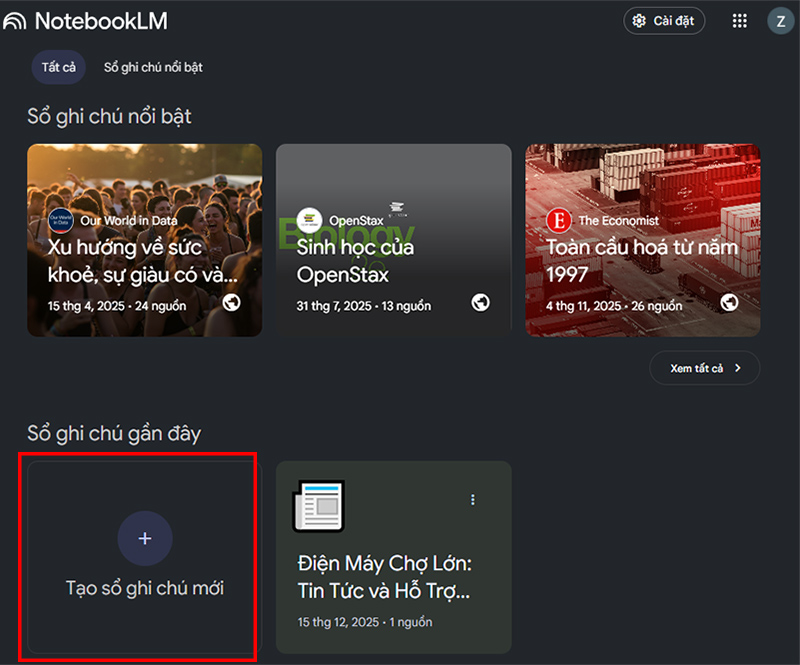Open the account avatar Z
Image resolution: width=800 pixels, height=665 pixels.
click(x=780, y=21)
